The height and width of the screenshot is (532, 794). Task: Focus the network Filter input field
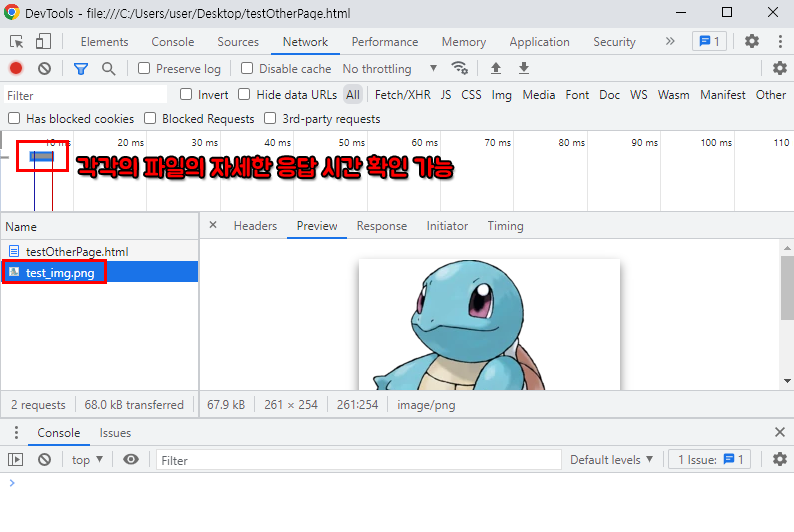pos(85,95)
